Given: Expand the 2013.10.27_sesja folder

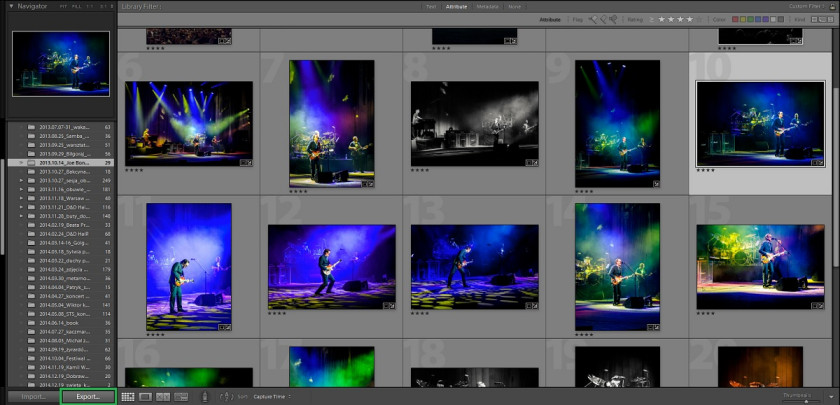Looking at the screenshot, I should [21, 181].
